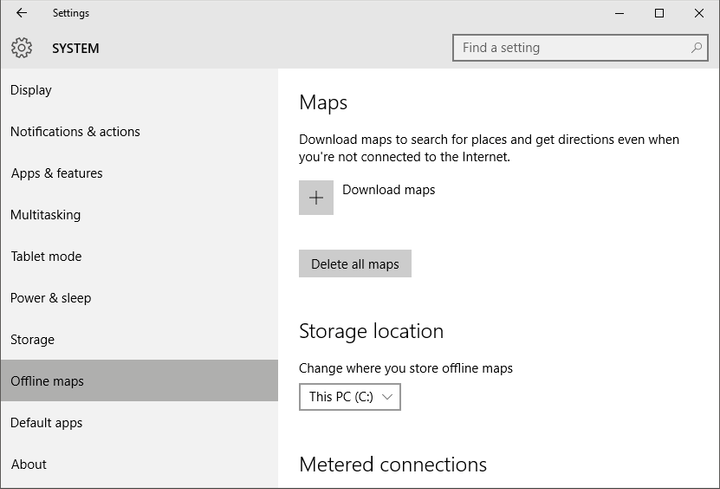The height and width of the screenshot is (489, 720).
Task: Open Storage settings
Action: (139, 339)
